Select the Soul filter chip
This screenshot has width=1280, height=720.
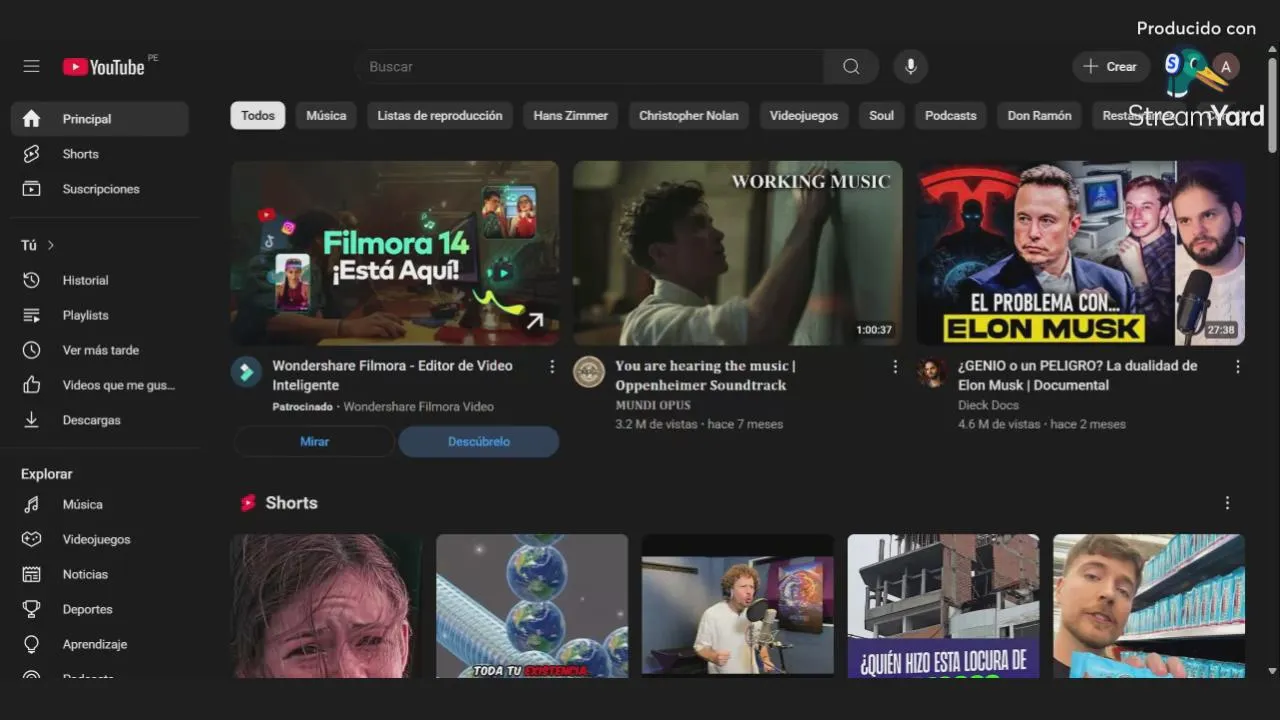pyautogui.click(x=882, y=116)
